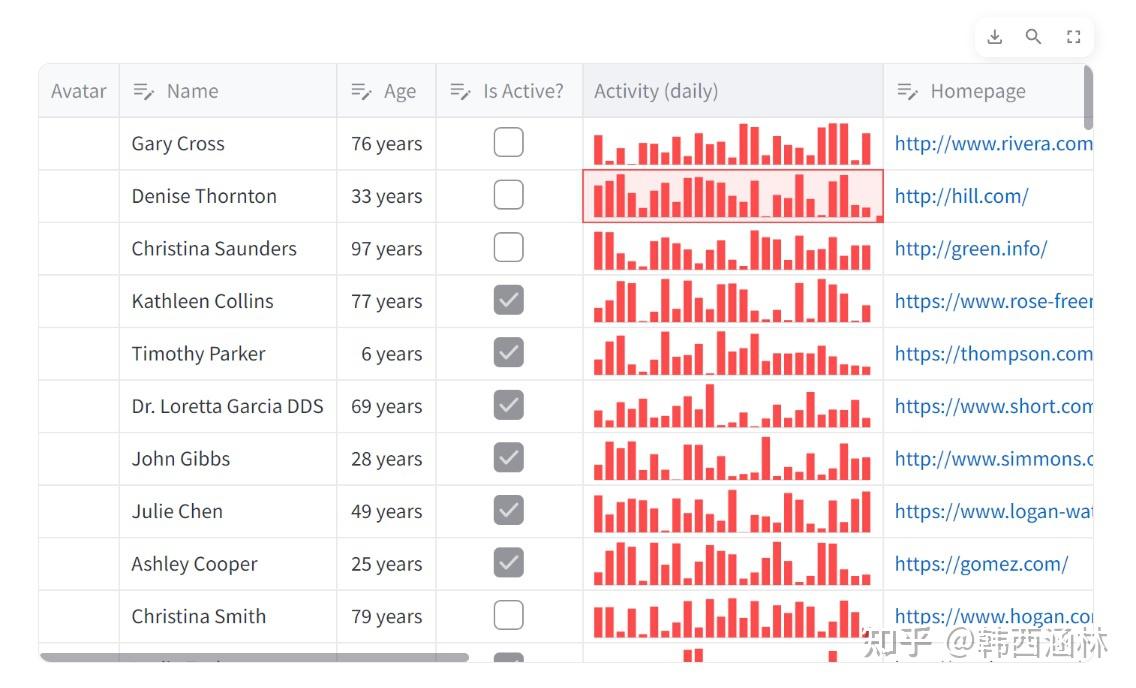Viewport: 1136px width, 688px height.
Task: Toggle fullscreen view icon
Action: coord(1073,37)
